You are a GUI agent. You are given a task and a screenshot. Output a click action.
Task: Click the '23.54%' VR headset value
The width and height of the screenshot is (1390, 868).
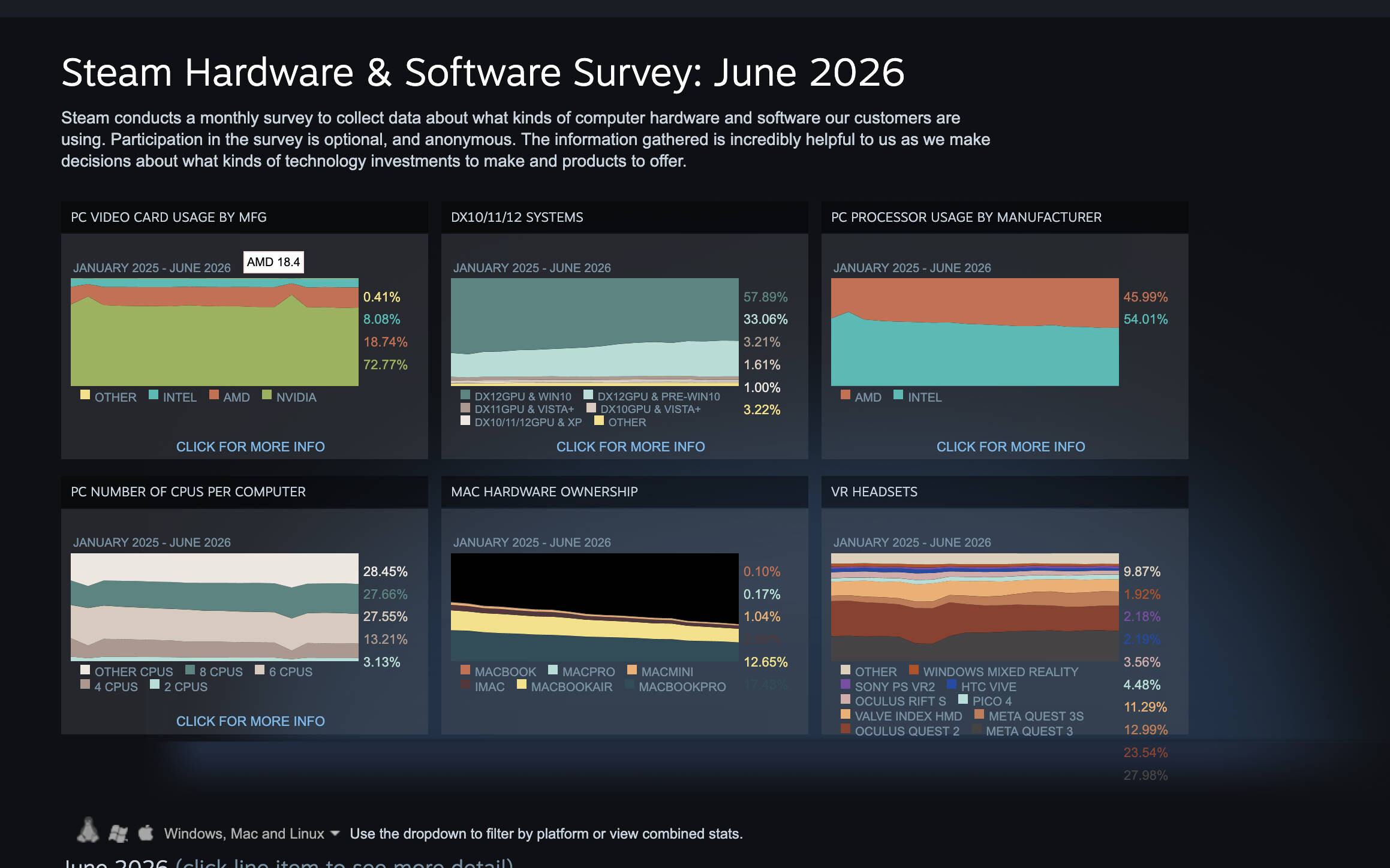click(x=1145, y=752)
